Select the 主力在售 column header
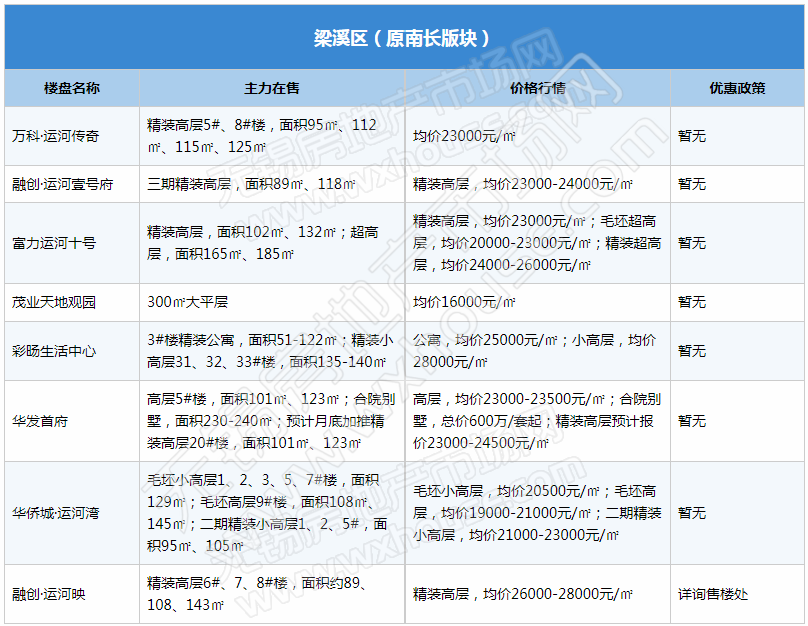The width and height of the screenshot is (808, 626). click(x=272, y=88)
